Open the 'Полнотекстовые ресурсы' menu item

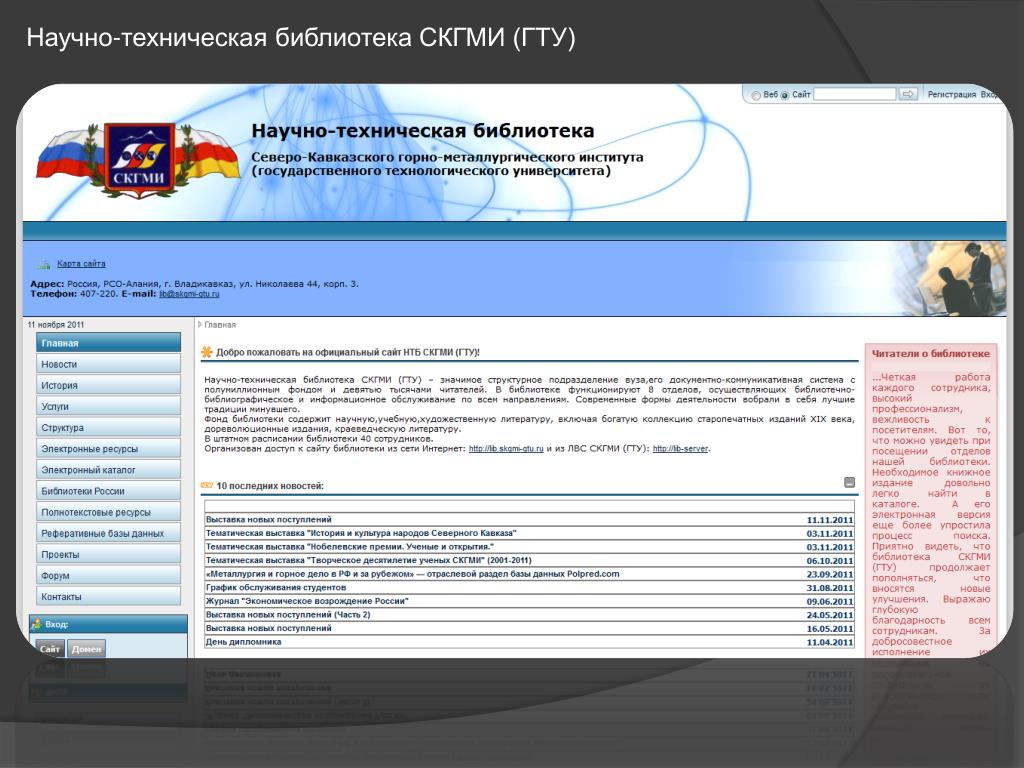point(108,512)
